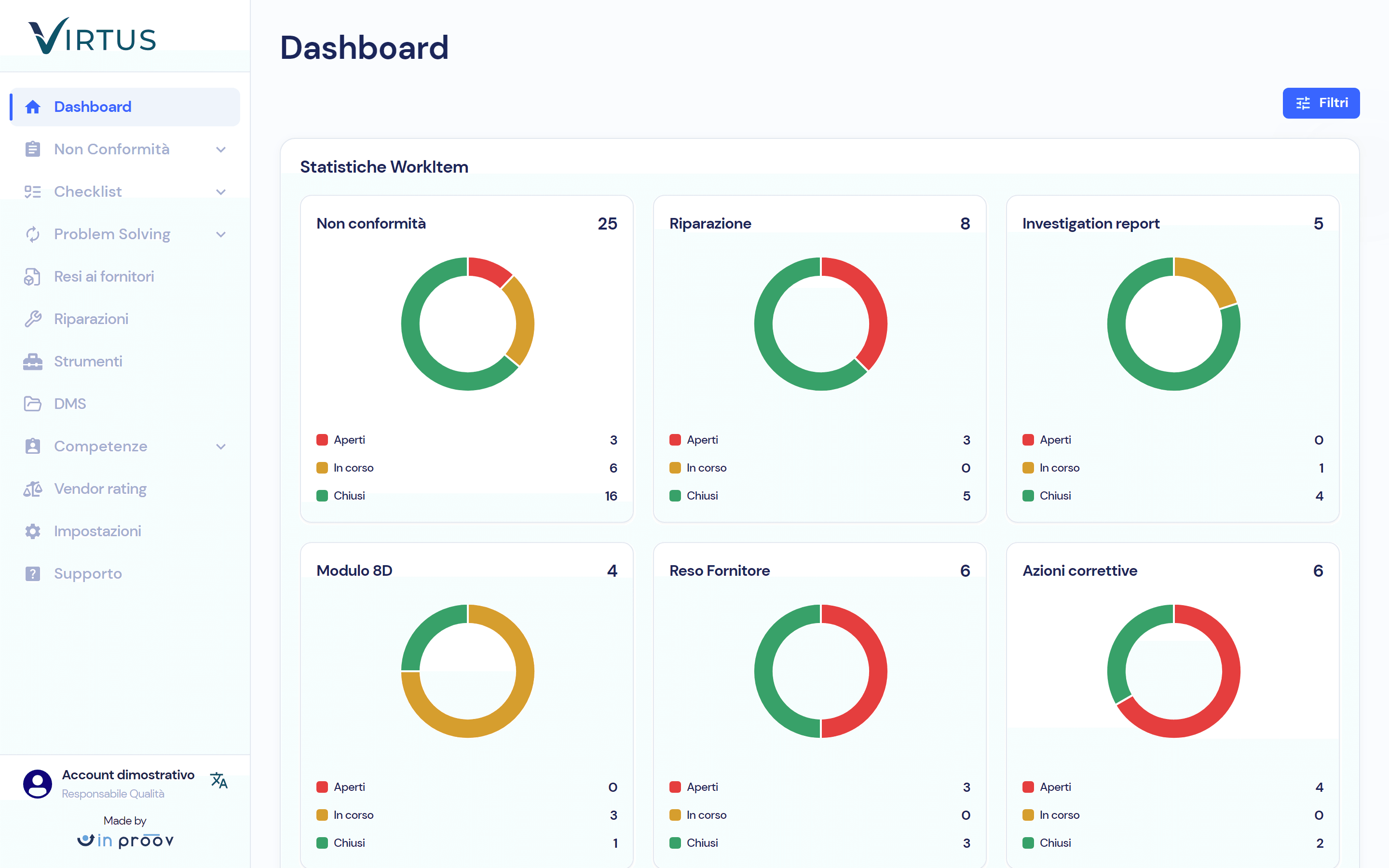The image size is (1389, 868).
Task: Click the Non conformità donut chart
Action: click(468, 325)
